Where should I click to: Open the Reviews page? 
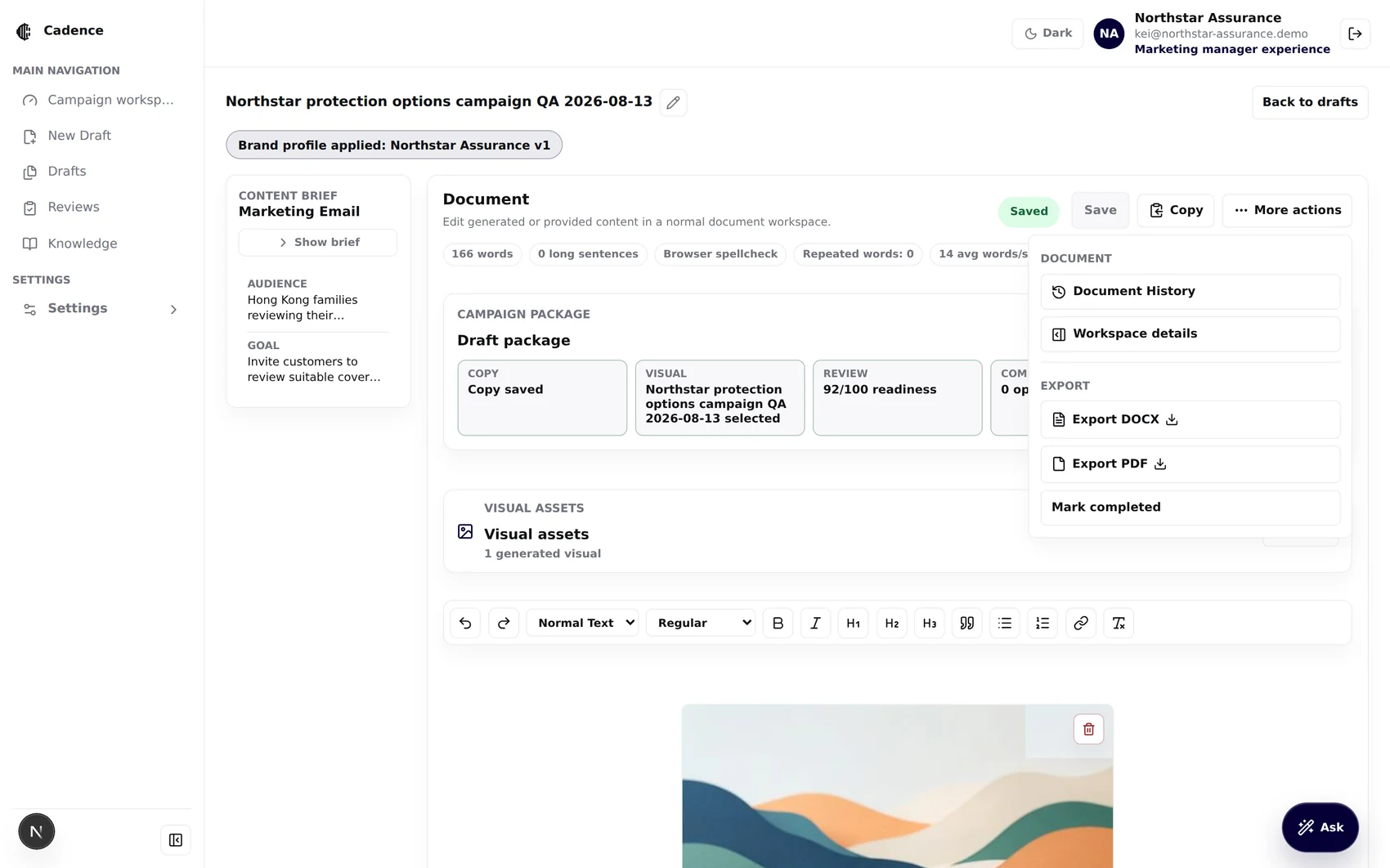coord(101,208)
